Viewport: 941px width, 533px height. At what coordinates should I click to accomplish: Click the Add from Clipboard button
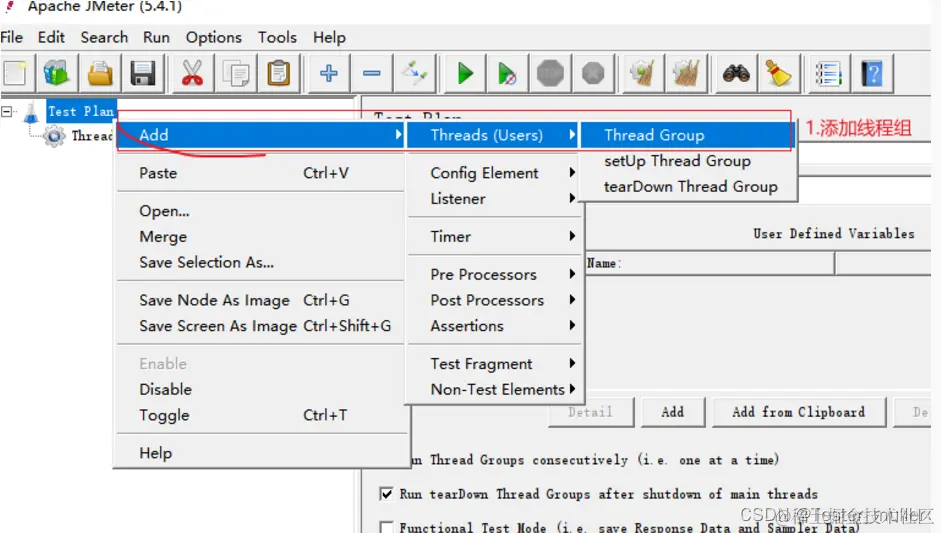click(x=799, y=412)
